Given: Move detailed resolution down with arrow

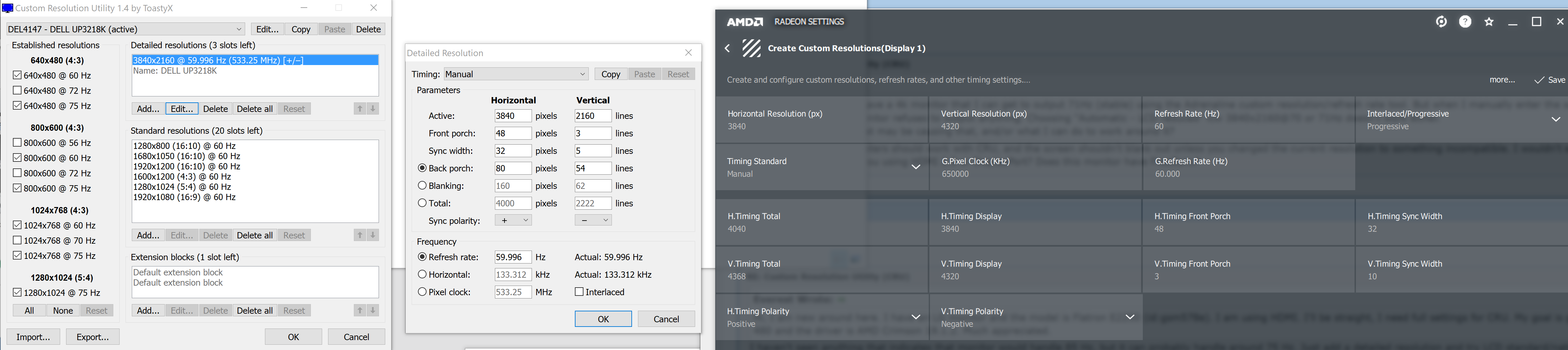Looking at the screenshot, I should pyautogui.click(x=373, y=108).
